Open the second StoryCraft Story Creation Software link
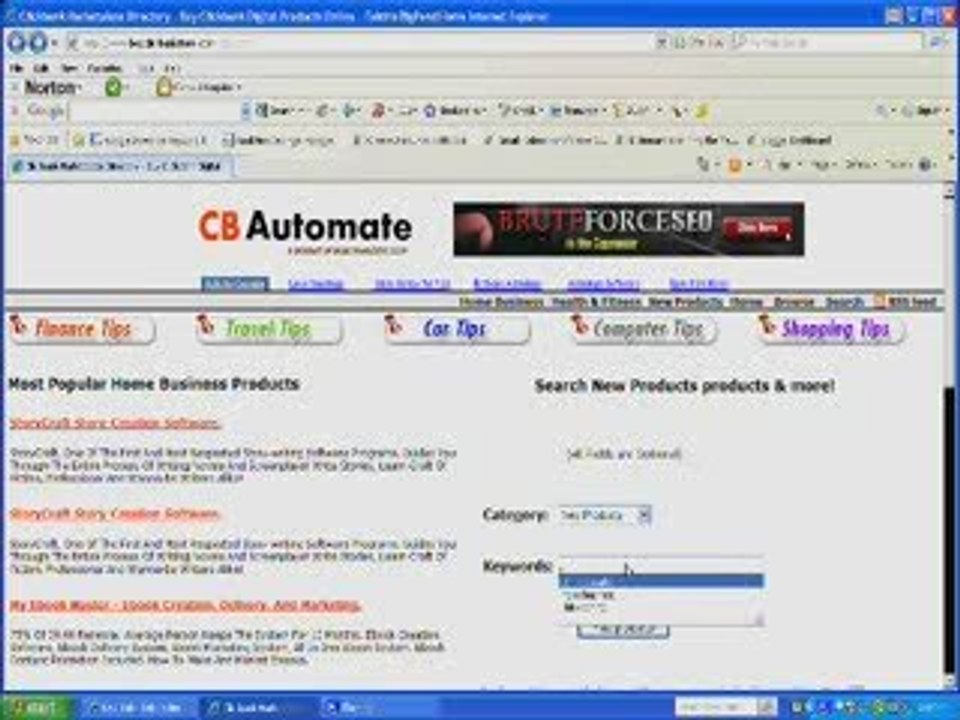The image size is (960, 720). (x=115, y=514)
